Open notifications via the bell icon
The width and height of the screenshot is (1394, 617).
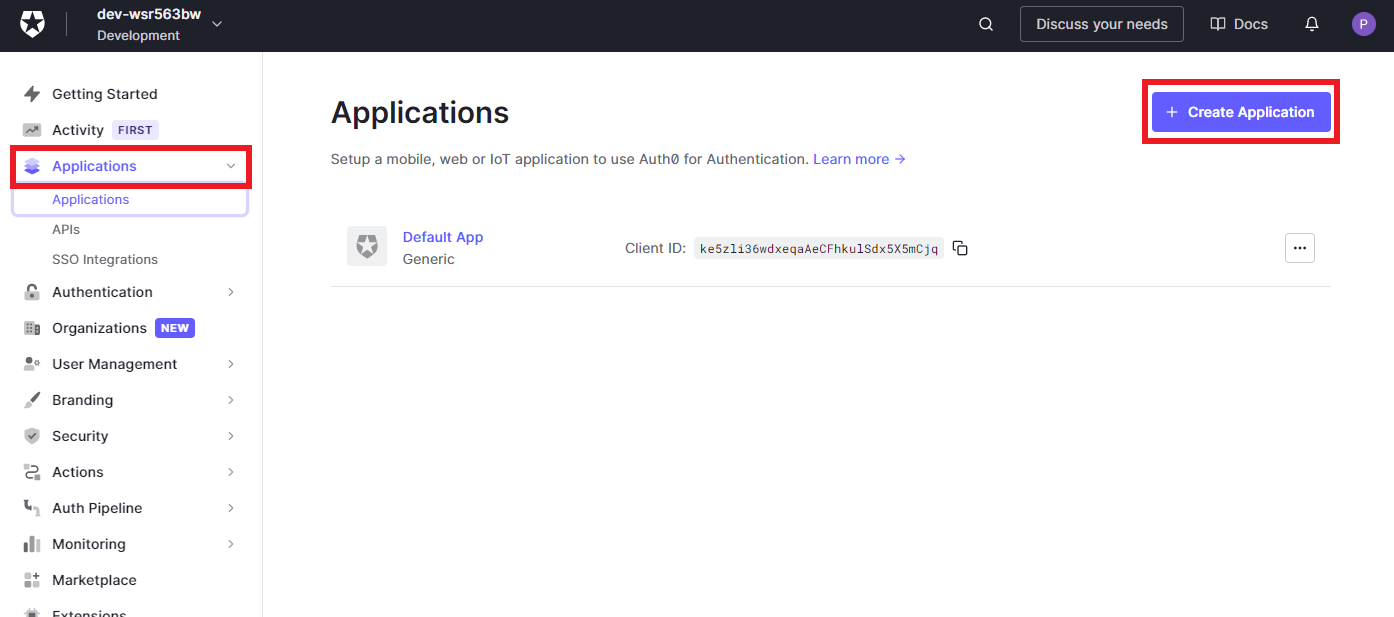1311,23
